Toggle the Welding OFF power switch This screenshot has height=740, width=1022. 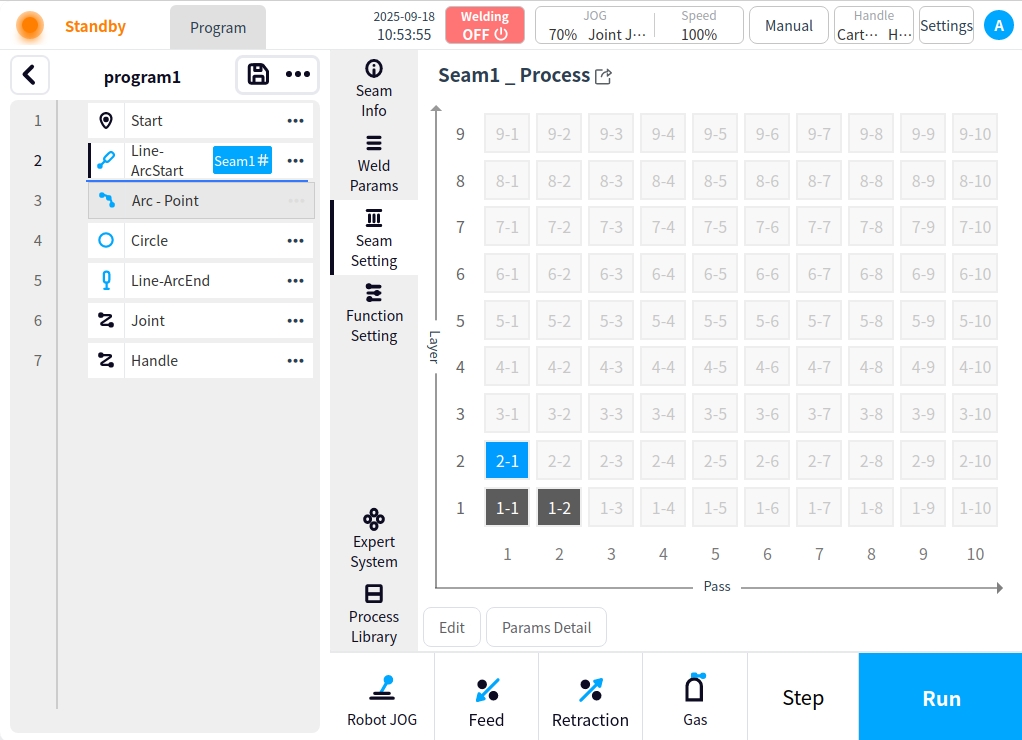(485, 25)
